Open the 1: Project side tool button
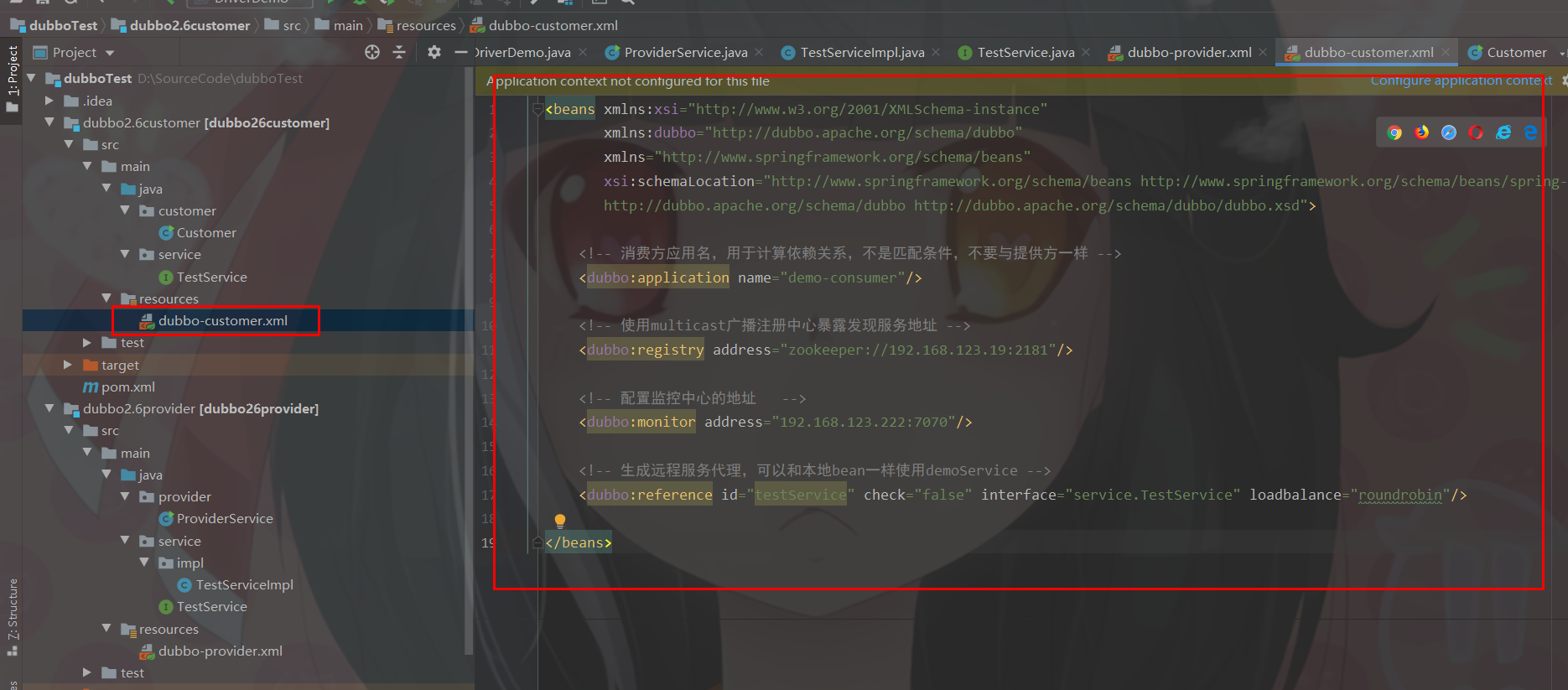1568x690 pixels. [13, 79]
